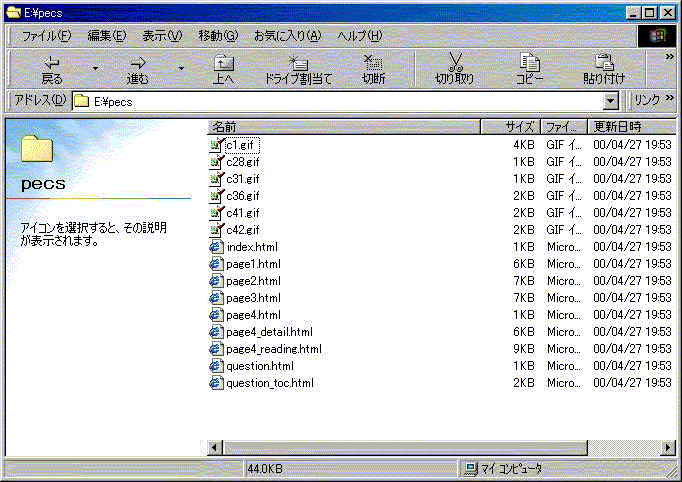This screenshot has width=682, height=482.
Task: Click the Forward (進む) toolbar button
Action: click(x=137, y=70)
